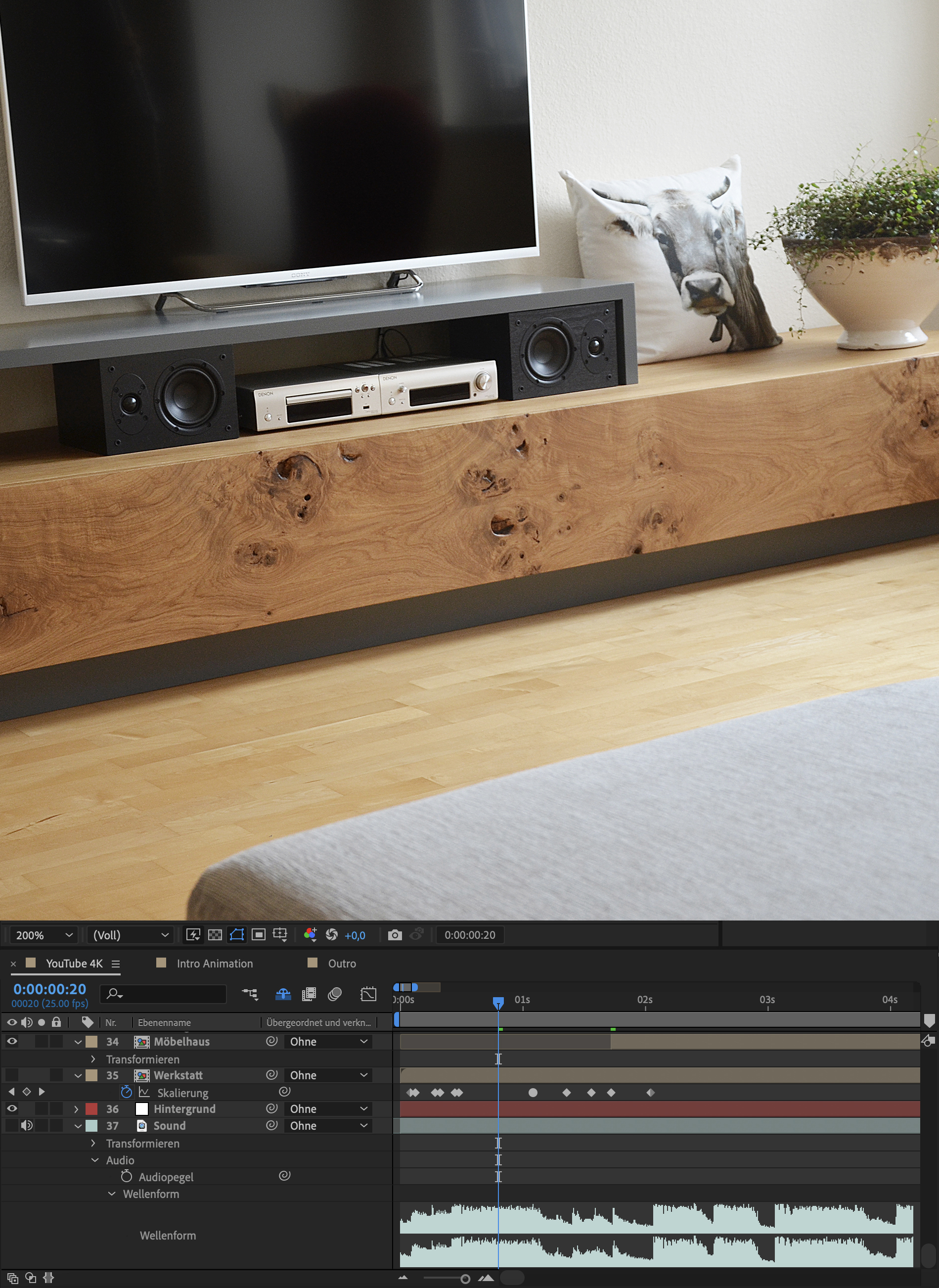Toggle solo box of the Hintergrund layer
The height and width of the screenshot is (1288, 939).
[42, 1108]
